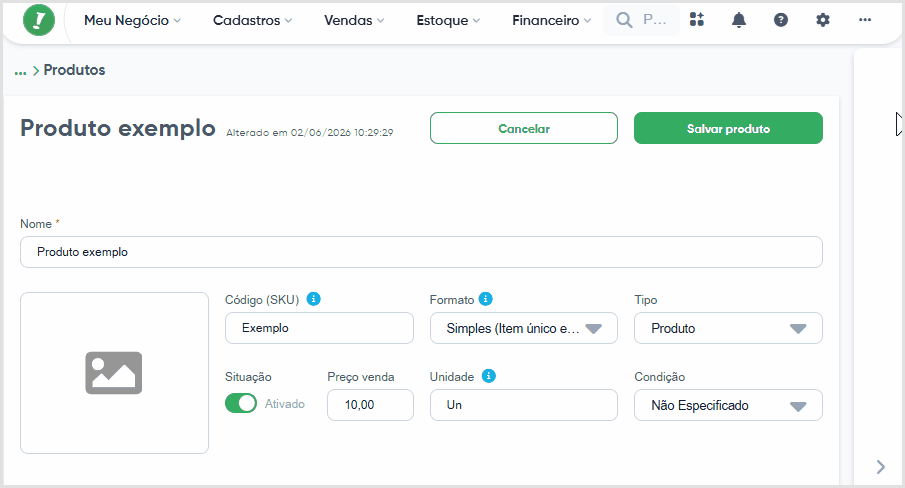
Task: Click the Produto exemplo heading
Action: coord(118,128)
